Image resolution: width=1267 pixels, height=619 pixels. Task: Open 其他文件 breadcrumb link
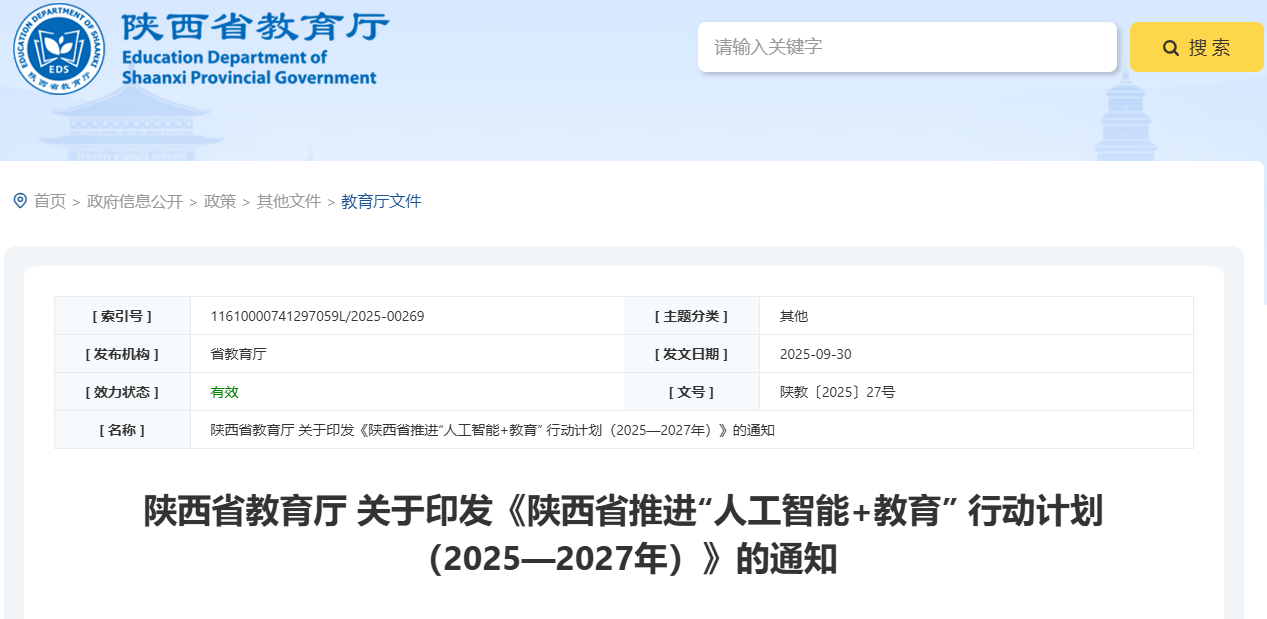coord(289,202)
